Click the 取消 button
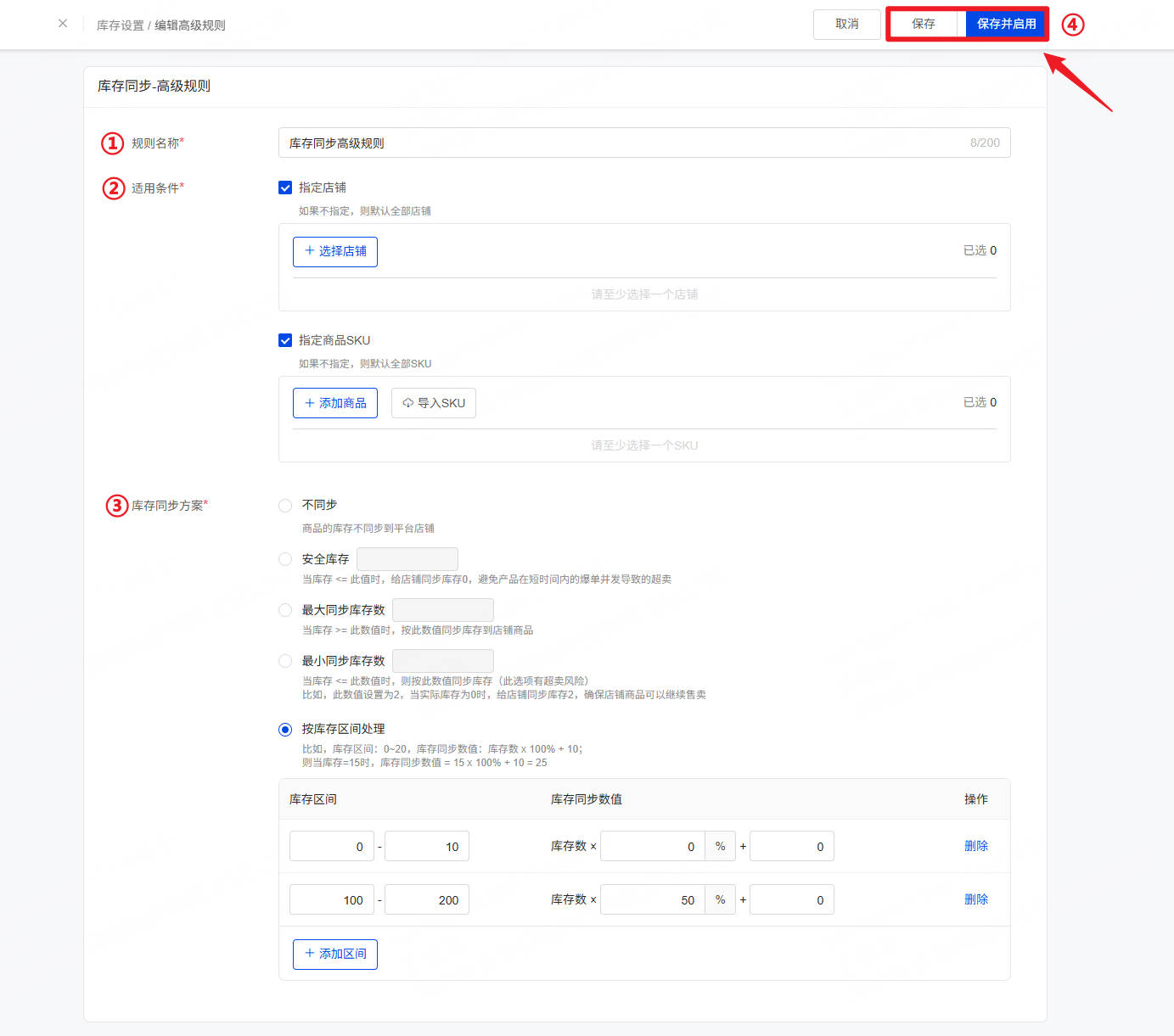Image resolution: width=1174 pixels, height=1036 pixels. [846, 25]
